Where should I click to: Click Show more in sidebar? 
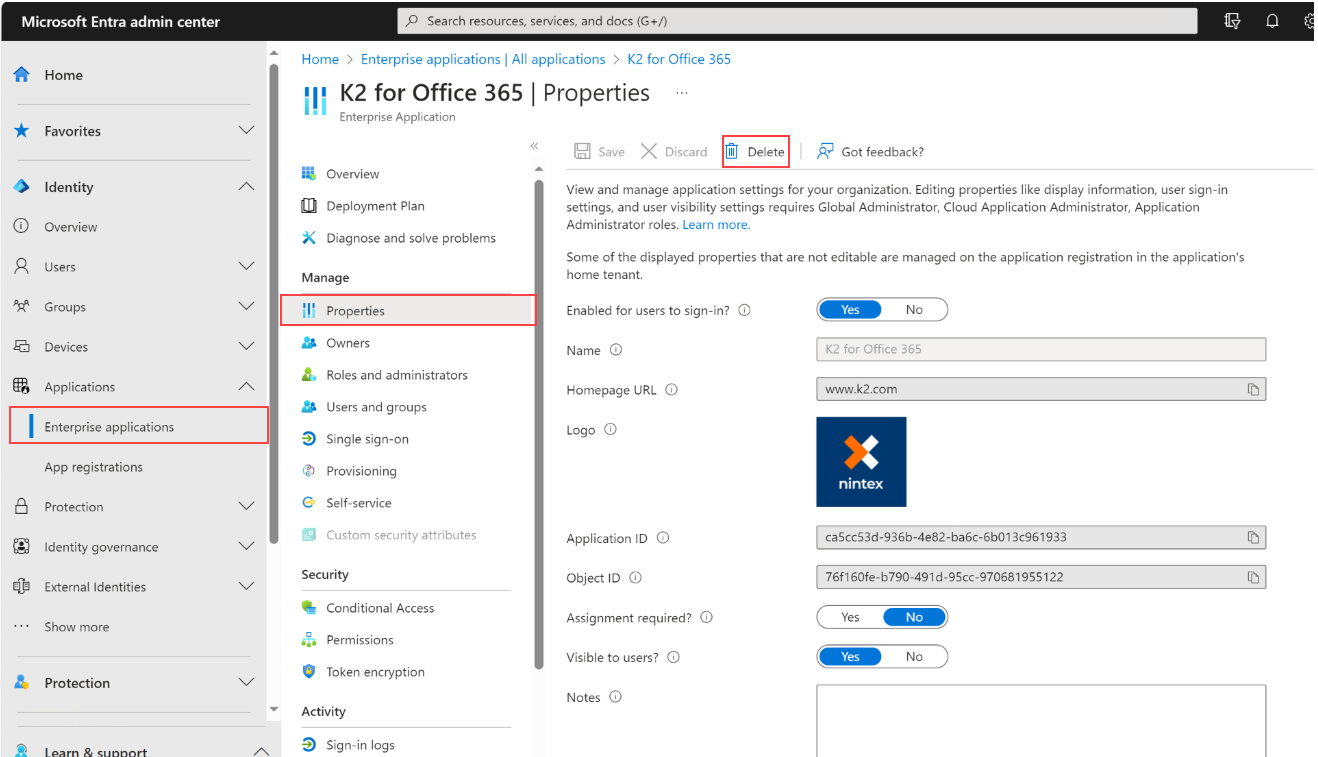(77, 627)
